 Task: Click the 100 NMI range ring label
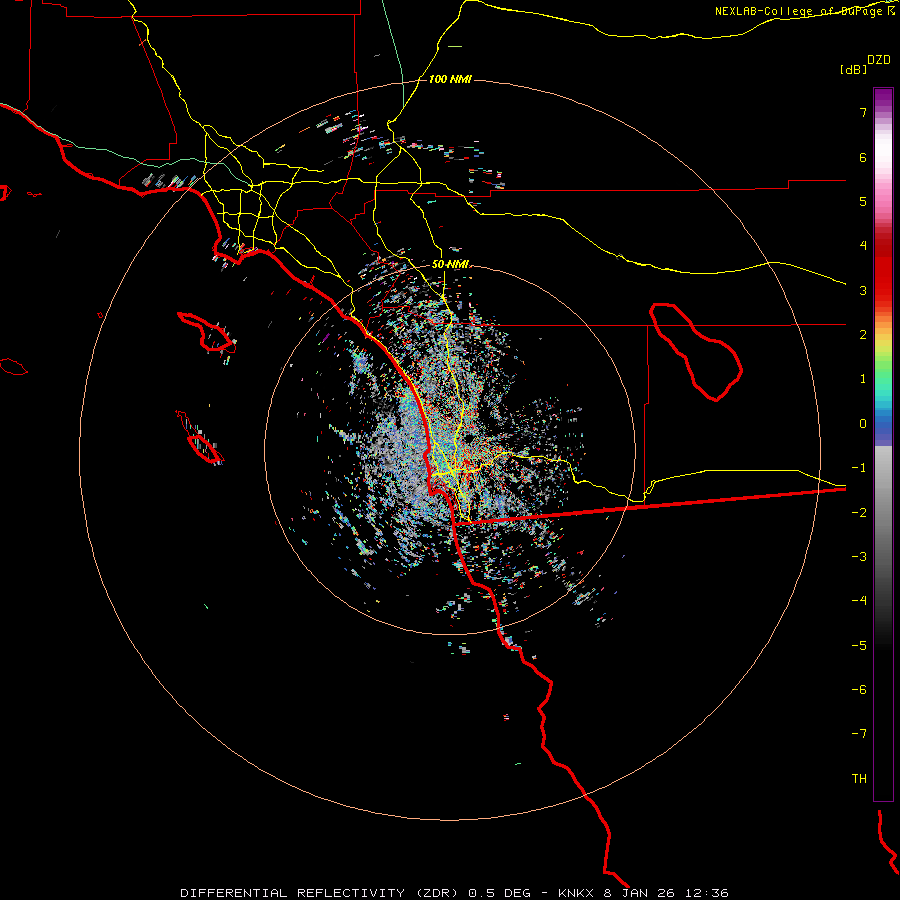coord(450,79)
